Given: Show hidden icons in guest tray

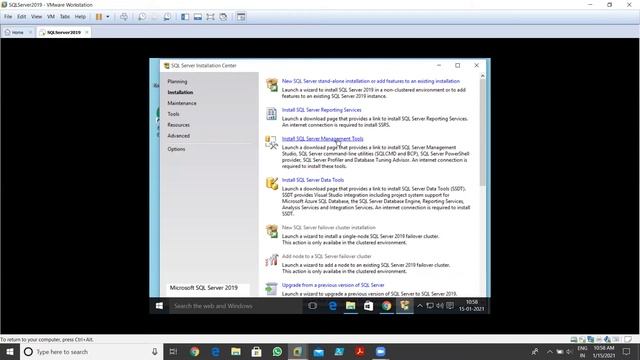Looking at the screenshot, I should [x=420, y=306].
